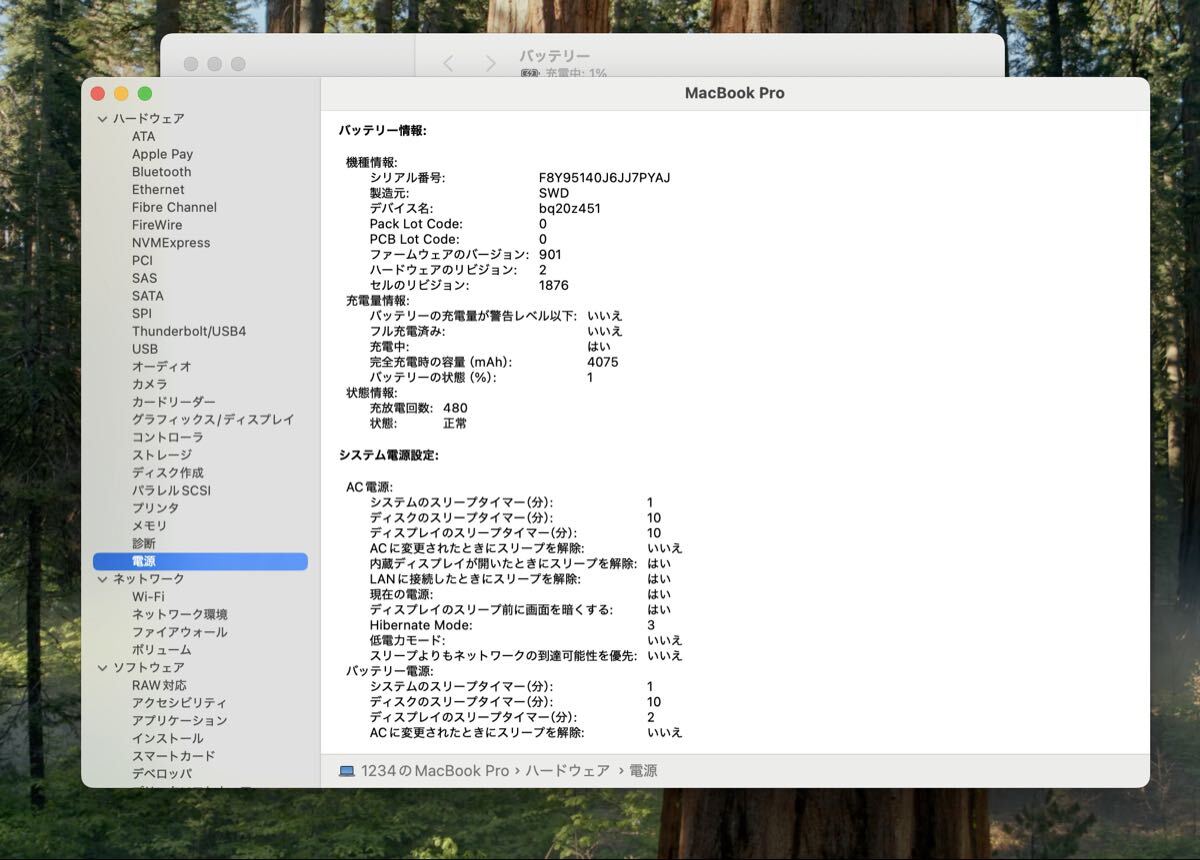Collapse the ネットワーク section
The image size is (1200, 860).
point(102,579)
